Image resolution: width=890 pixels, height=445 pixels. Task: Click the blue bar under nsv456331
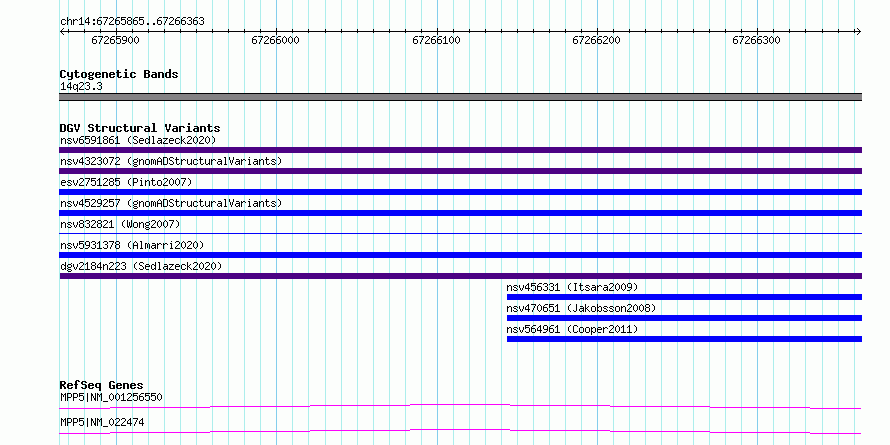coord(685,297)
